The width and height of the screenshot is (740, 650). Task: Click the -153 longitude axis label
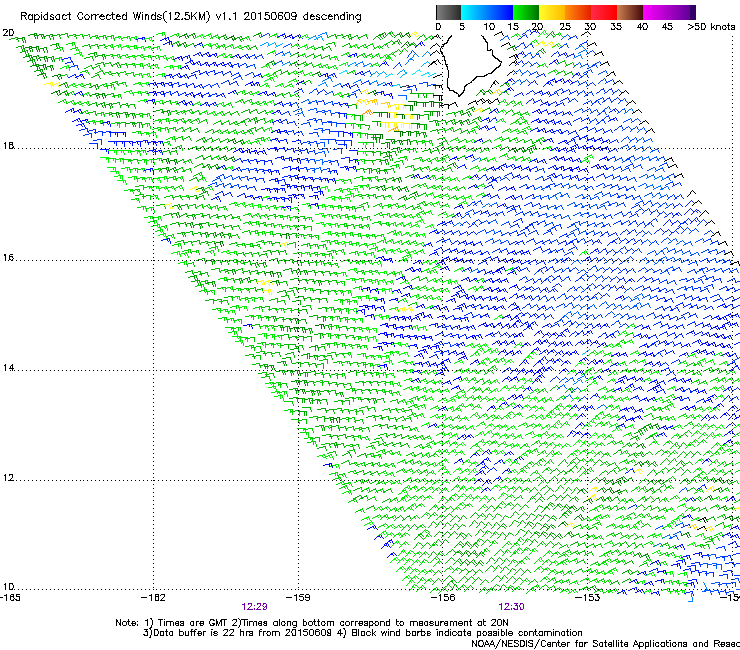[x=588, y=597]
